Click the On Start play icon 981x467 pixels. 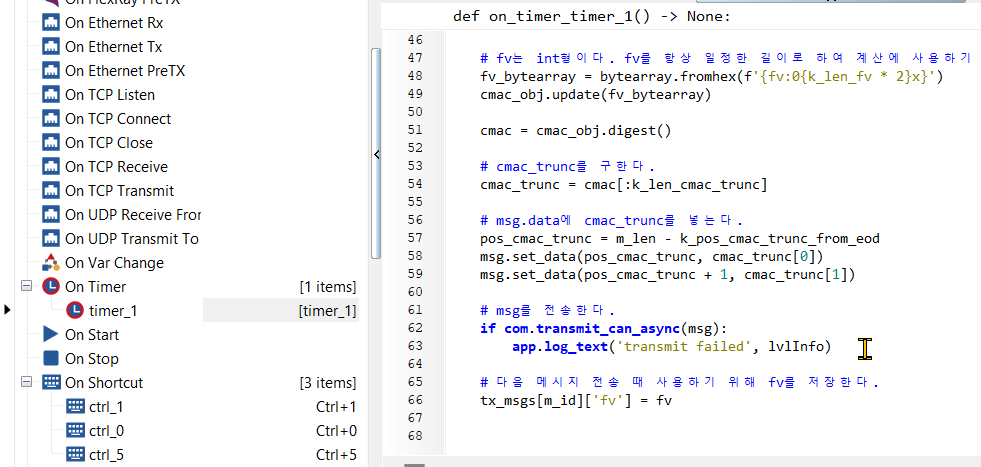[51, 335]
